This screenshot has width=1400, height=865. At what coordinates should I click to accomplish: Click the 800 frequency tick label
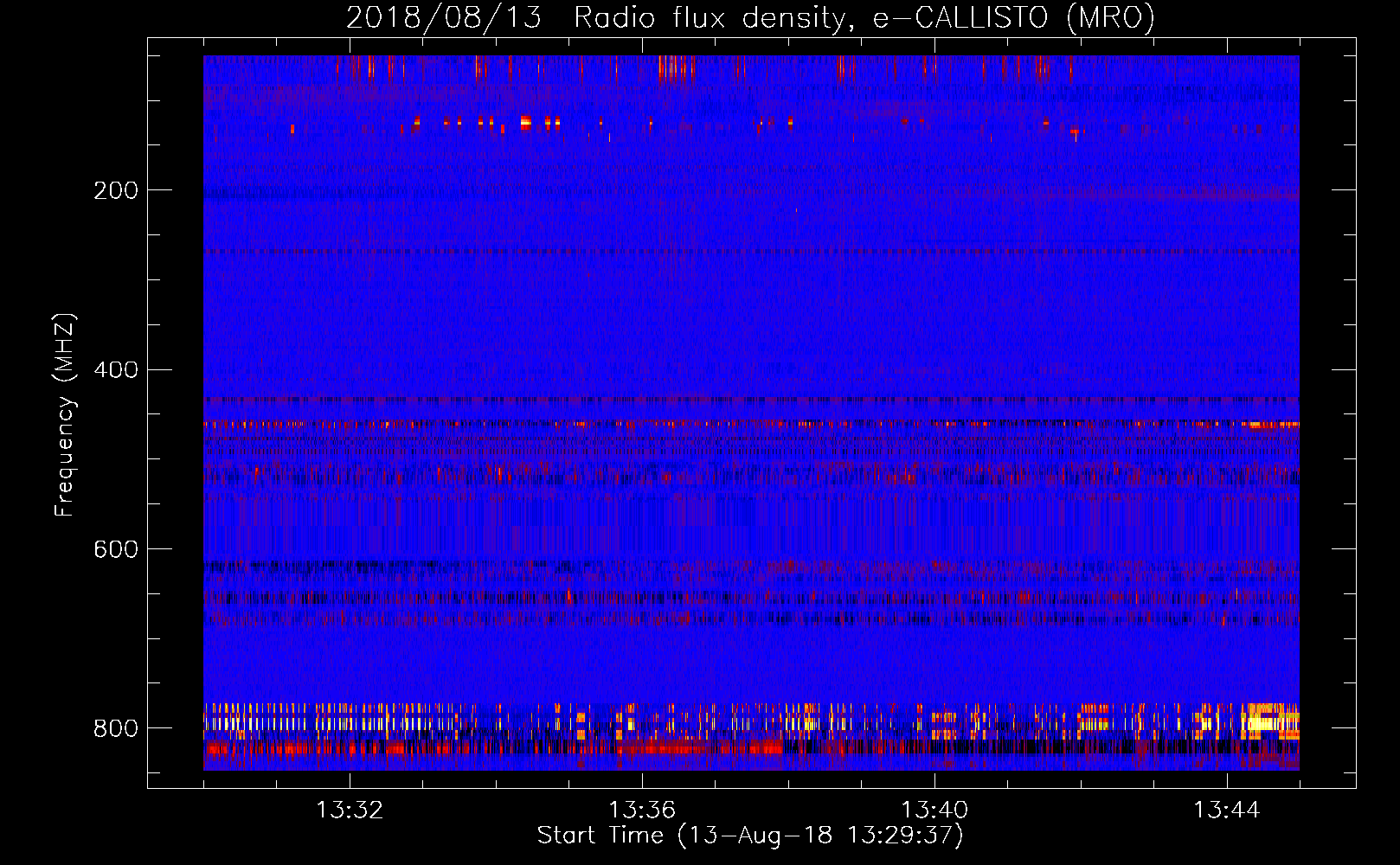pyautogui.click(x=116, y=729)
